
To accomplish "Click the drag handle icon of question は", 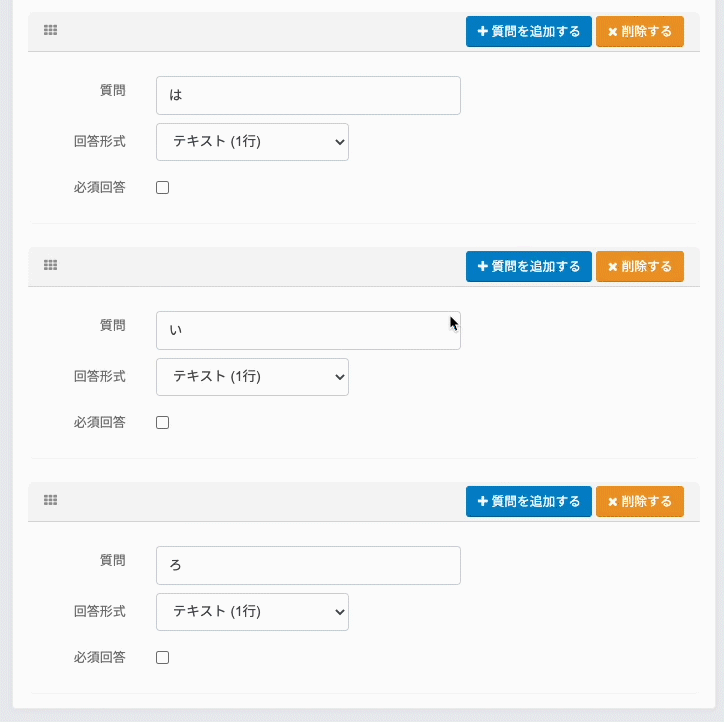I will tap(51, 31).
